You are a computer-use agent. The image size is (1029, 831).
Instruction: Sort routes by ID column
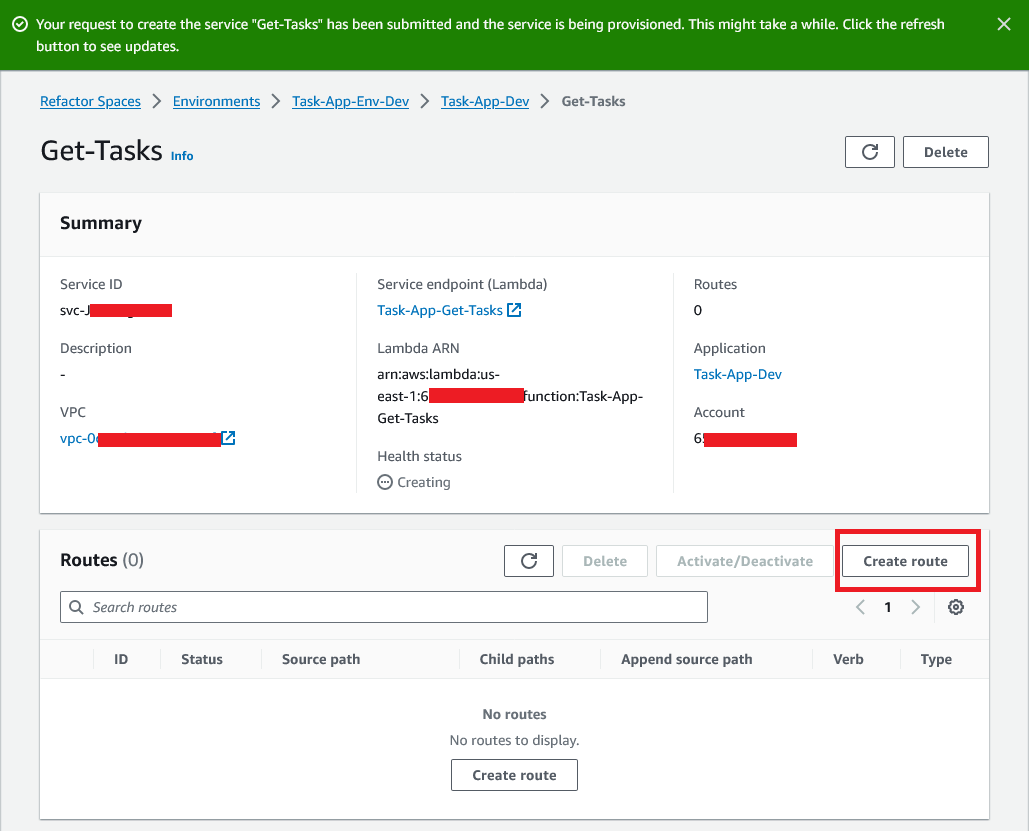pyautogui.click(x=121, y=659)
